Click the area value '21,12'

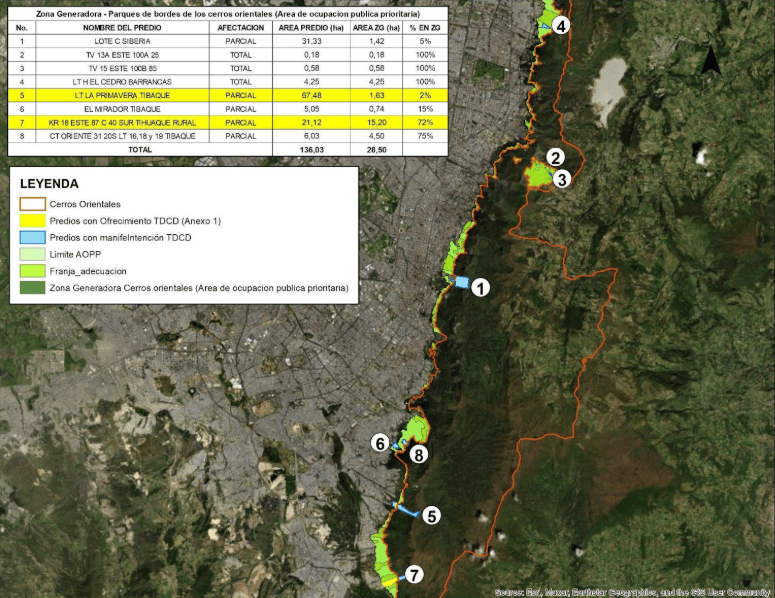pyautogui.click(x=311, y=123)
